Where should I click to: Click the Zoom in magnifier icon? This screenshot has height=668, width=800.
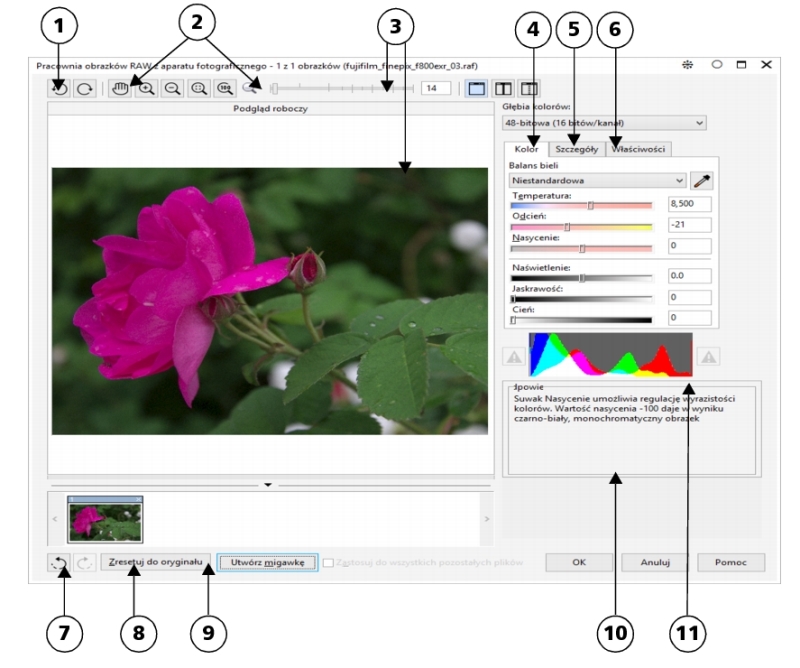[146, 89]
